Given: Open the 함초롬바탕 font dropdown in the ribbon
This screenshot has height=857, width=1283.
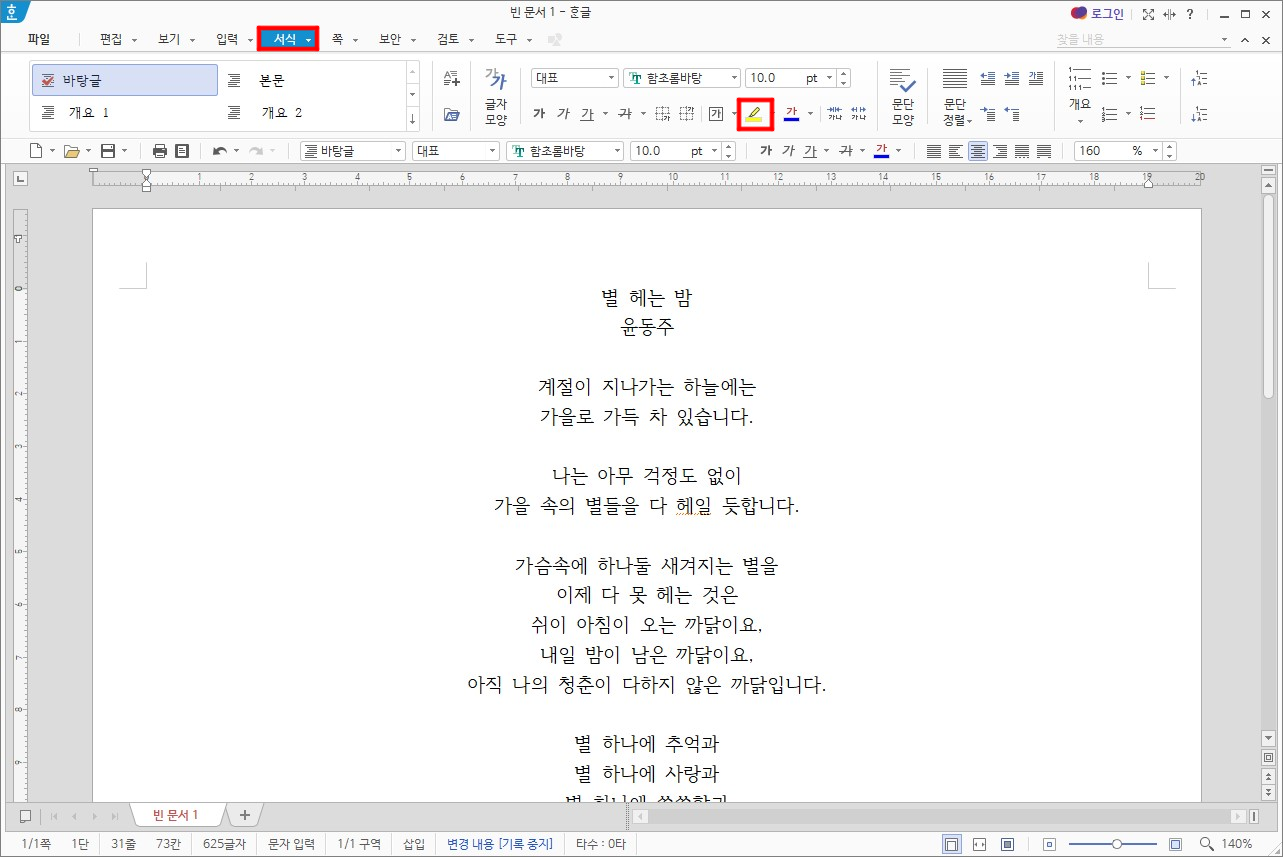Looking at the screenshot, I should (x=733, y=77).
